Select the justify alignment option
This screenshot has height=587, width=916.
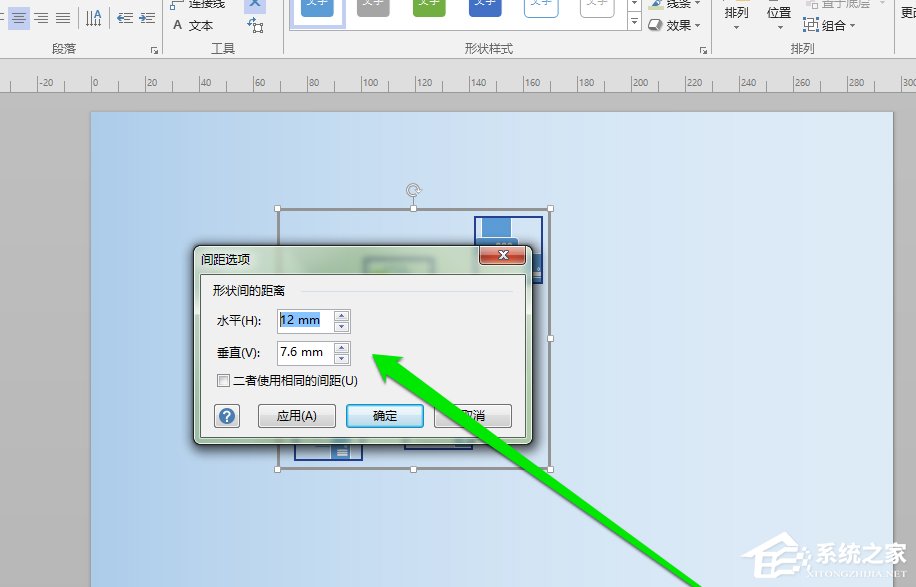coord(63,18)
